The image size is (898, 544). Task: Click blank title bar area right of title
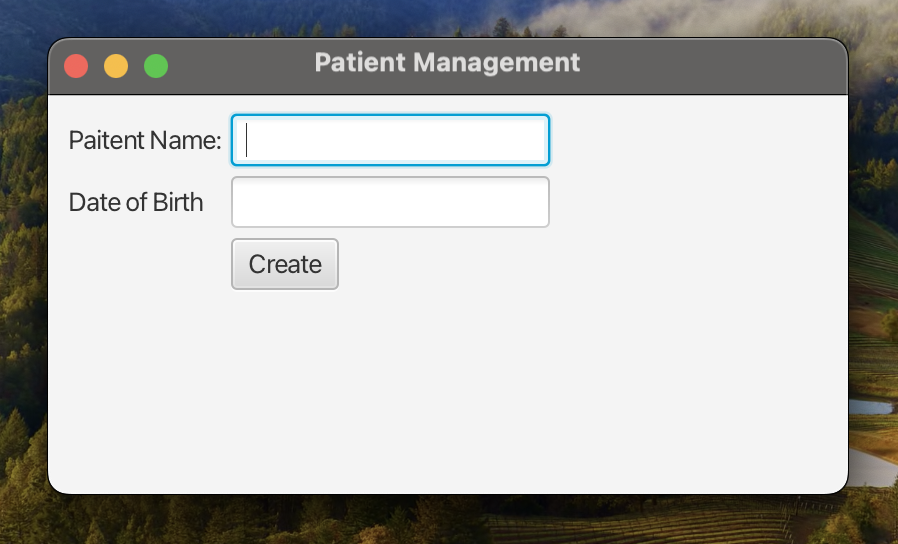[720, 66]
